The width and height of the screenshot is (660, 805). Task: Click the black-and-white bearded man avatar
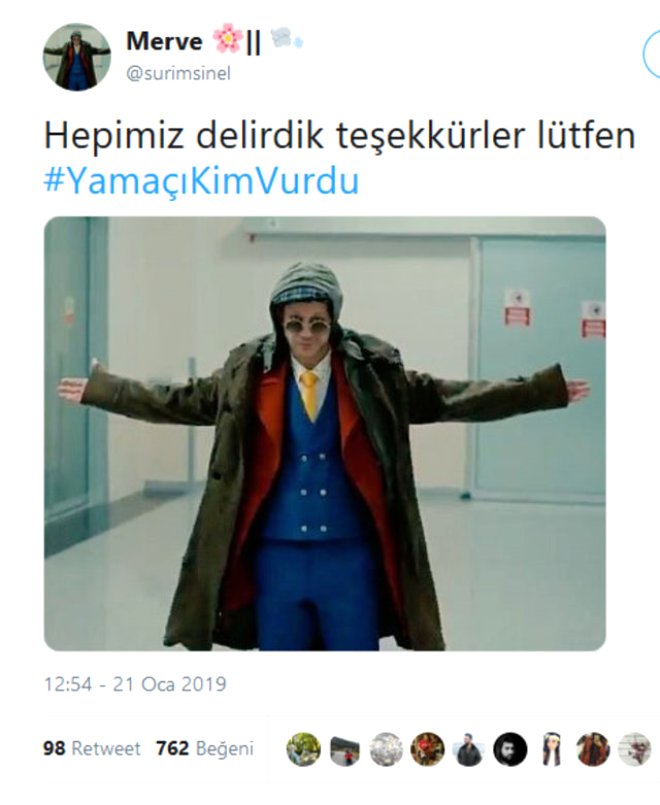[510, 750]
